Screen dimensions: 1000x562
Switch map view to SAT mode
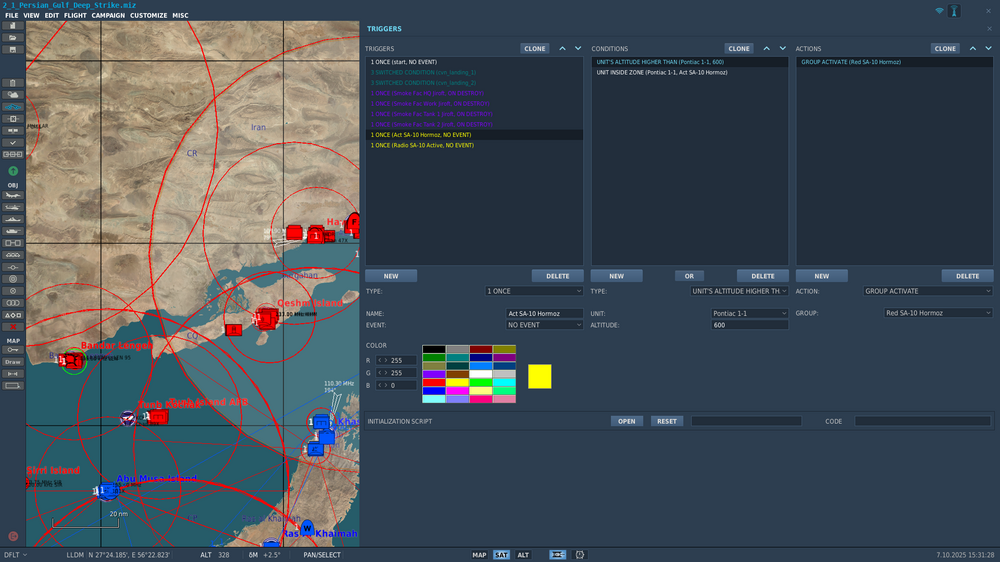click(x=501, y=555)
